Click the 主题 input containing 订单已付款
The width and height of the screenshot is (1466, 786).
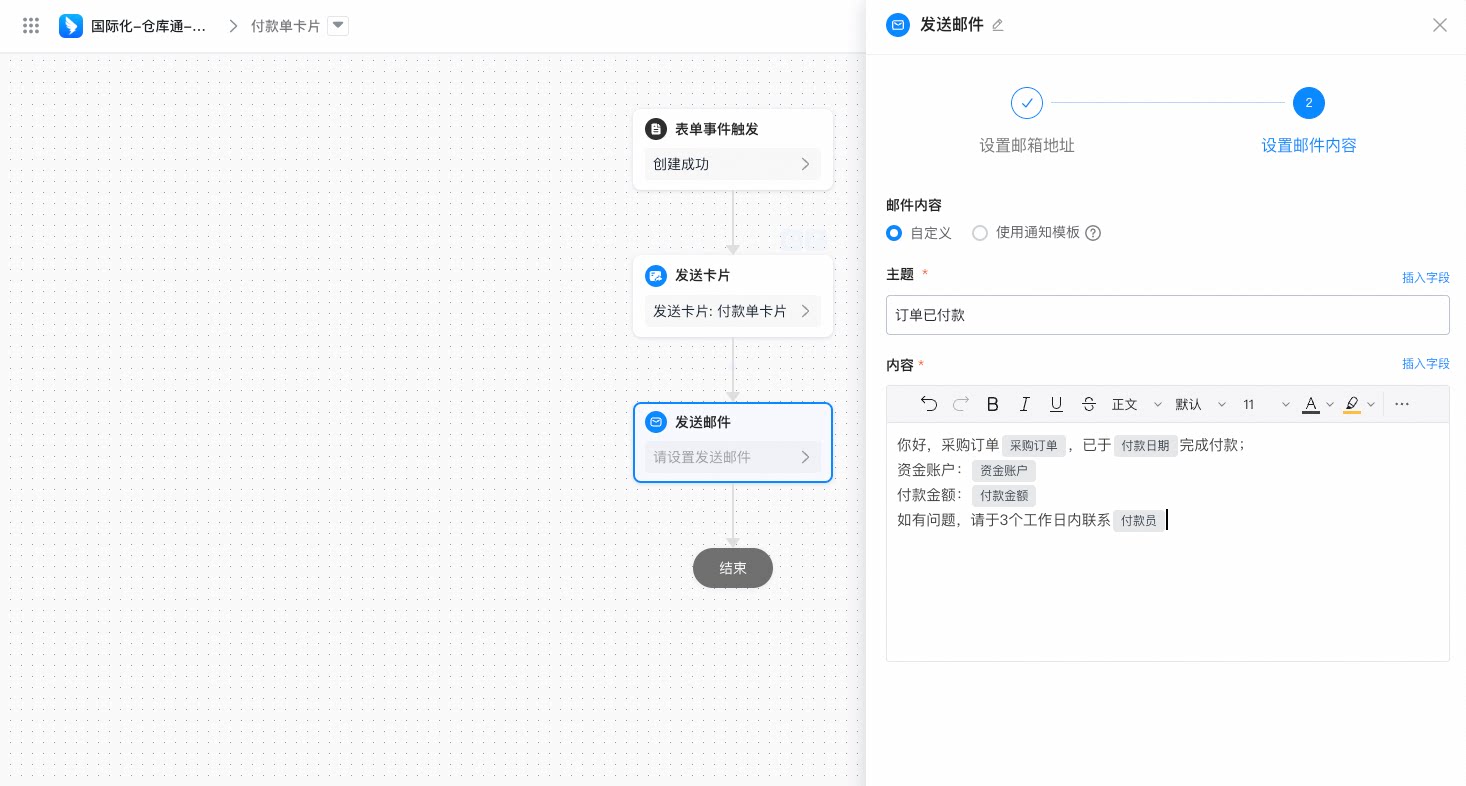(x=1167, y=315)
